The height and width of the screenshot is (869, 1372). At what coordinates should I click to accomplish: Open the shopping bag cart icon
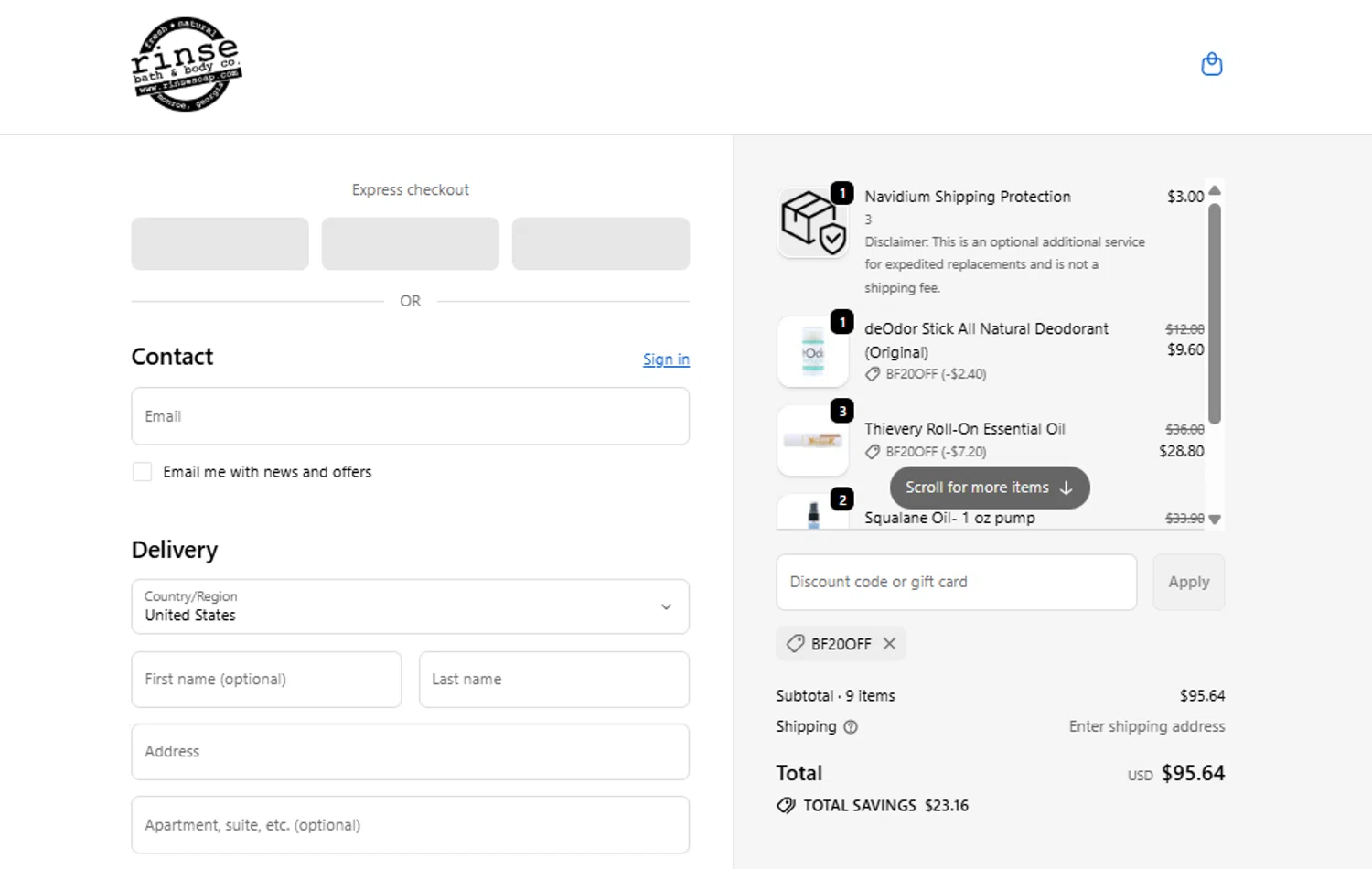[1211, 64]
